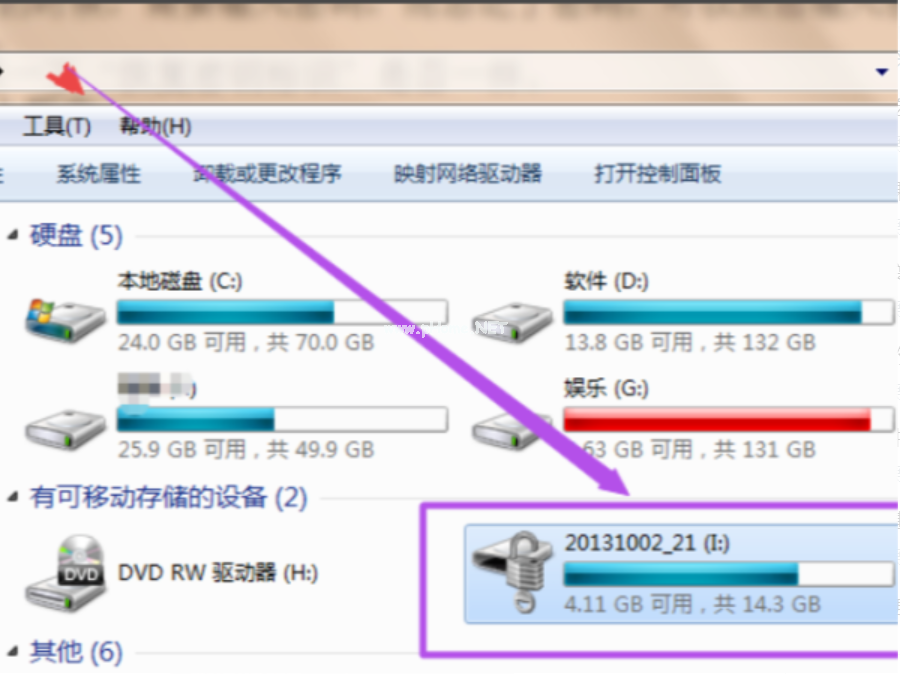The height and width of the screenshot is (674, 900).
Task: Open the address bar history dropdown arrow
Action: pyautogui.click(x=882, y=72)
